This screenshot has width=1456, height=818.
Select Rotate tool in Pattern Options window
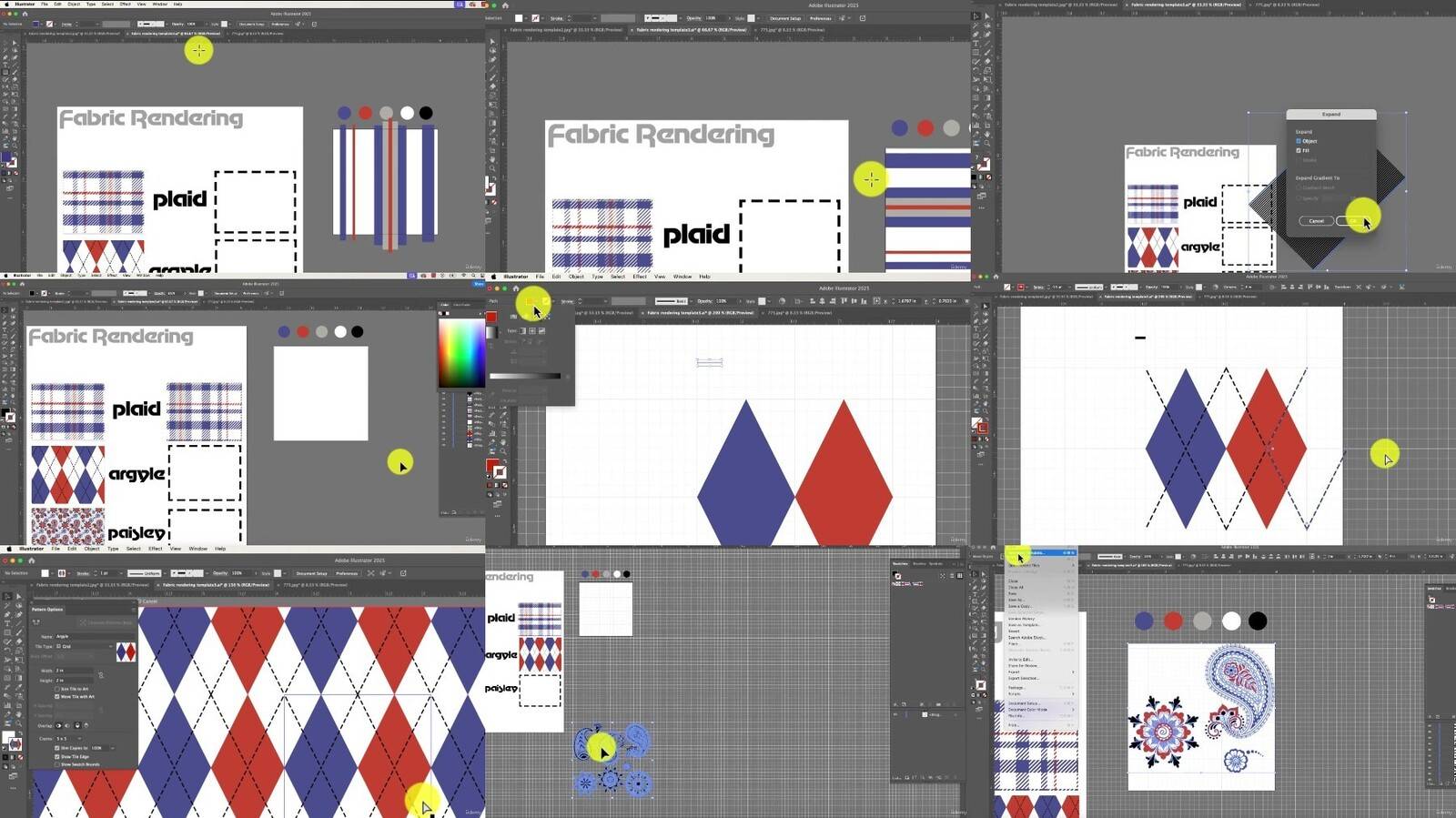click(7, 651)
